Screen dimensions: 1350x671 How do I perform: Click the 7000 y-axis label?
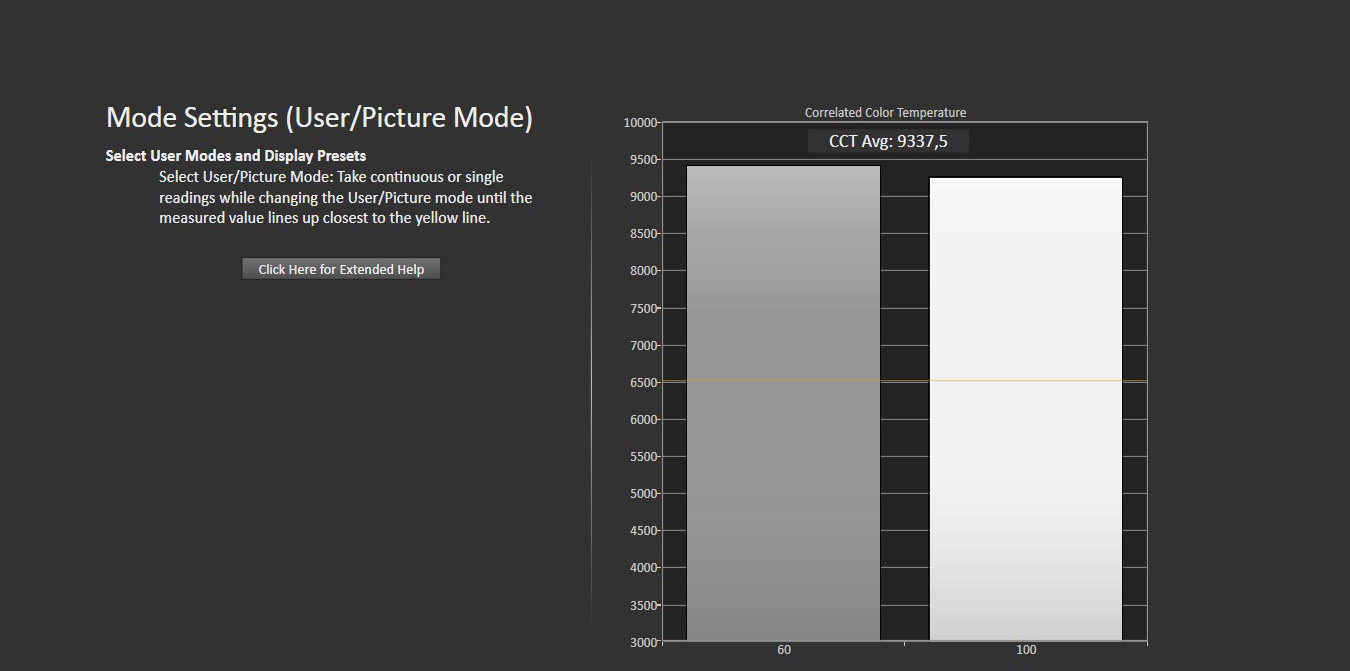(x=641, y=345)
